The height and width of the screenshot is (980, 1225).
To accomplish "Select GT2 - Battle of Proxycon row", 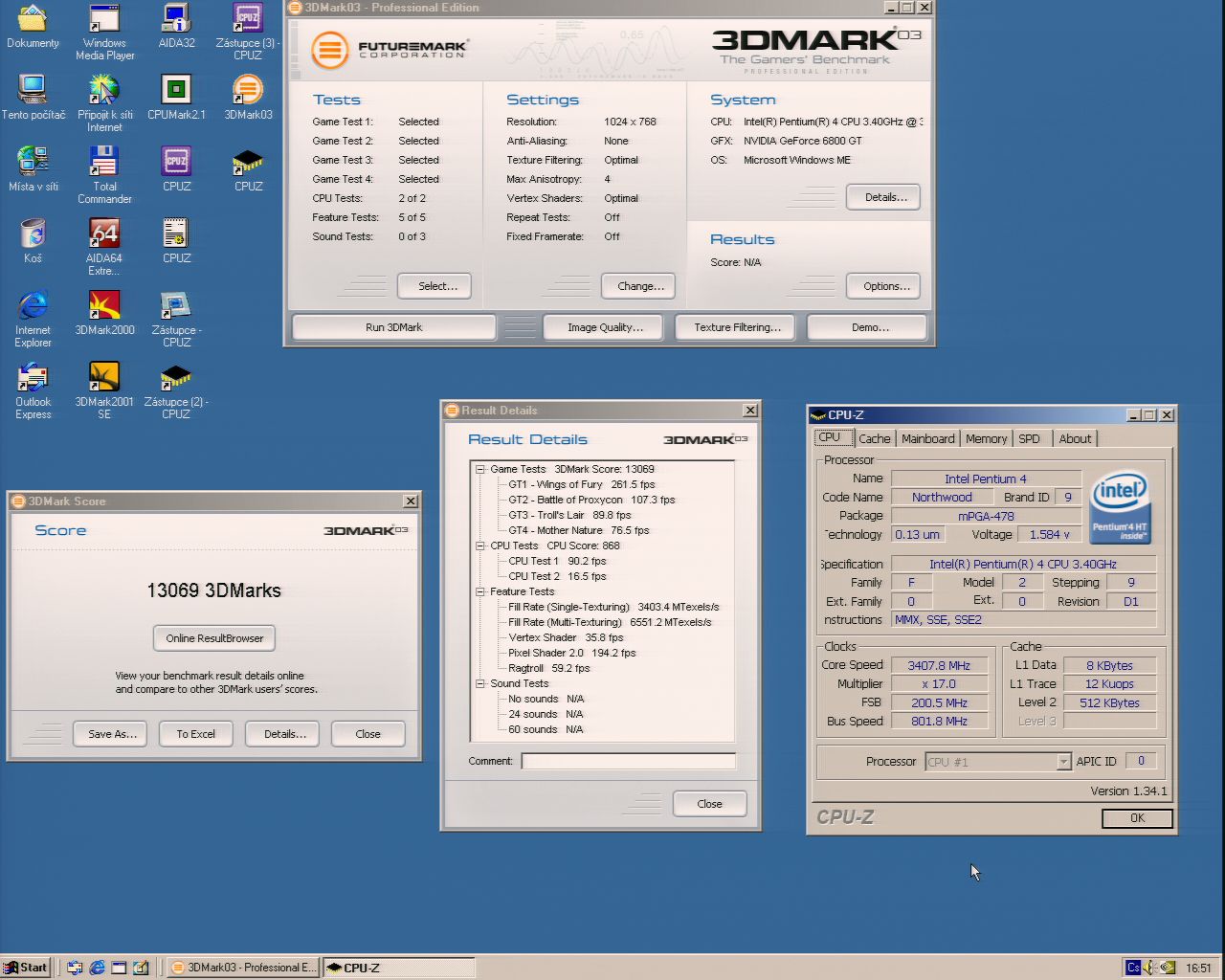I will [591, 500].
